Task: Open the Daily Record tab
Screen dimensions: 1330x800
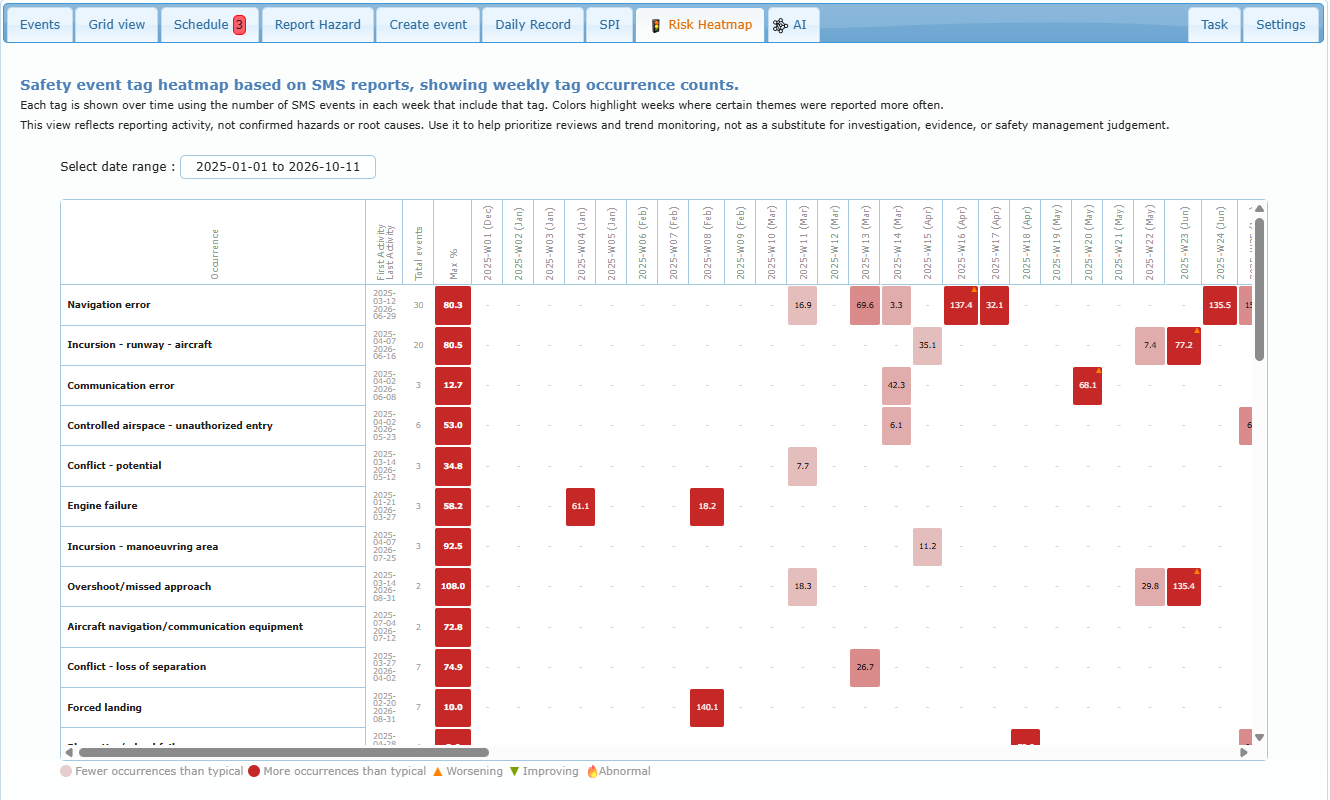Action: (533, 25)
